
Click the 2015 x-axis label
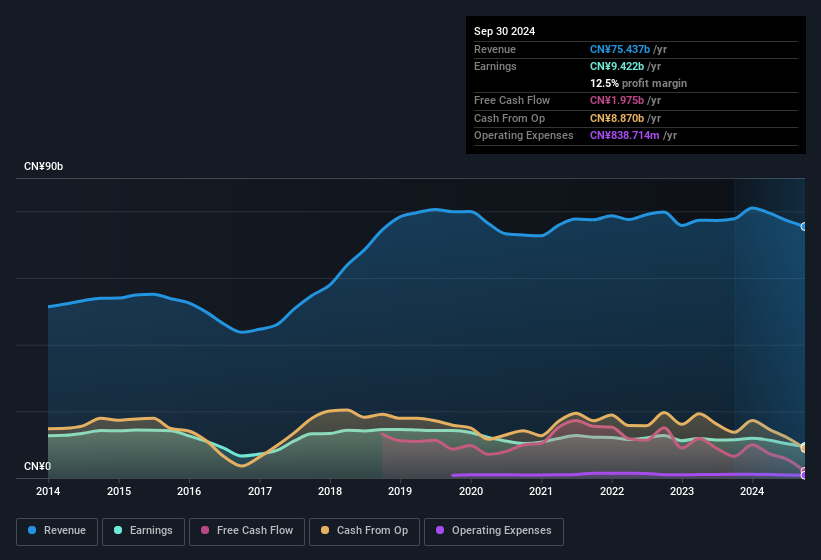tap(119, 491)
